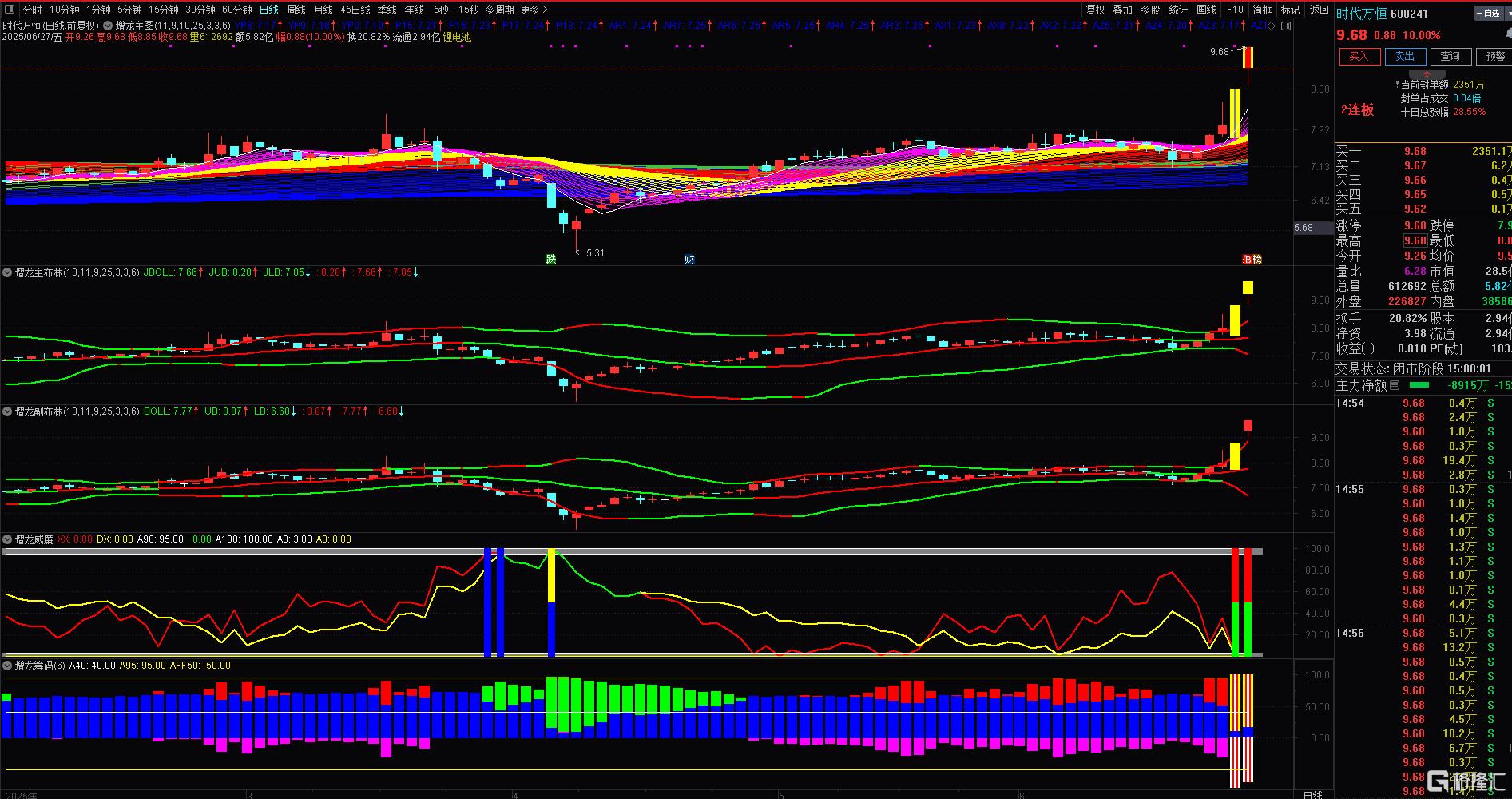The height and width of the screenshot is (799, 1512).
Task: Click the 5.31 low price label
Action: (x=595, y=252)
